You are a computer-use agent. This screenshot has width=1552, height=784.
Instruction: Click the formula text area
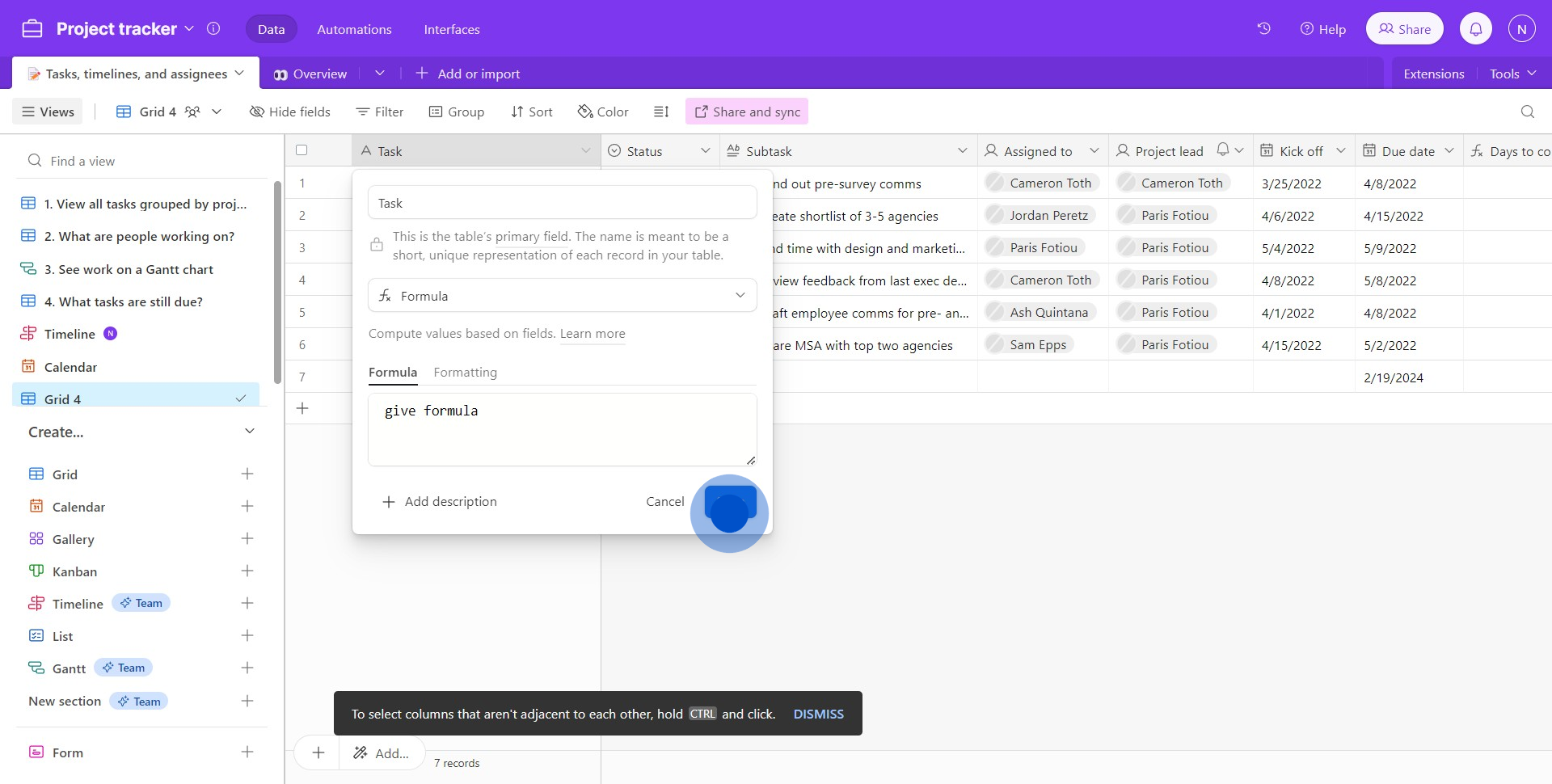click(x=562, y=429)
